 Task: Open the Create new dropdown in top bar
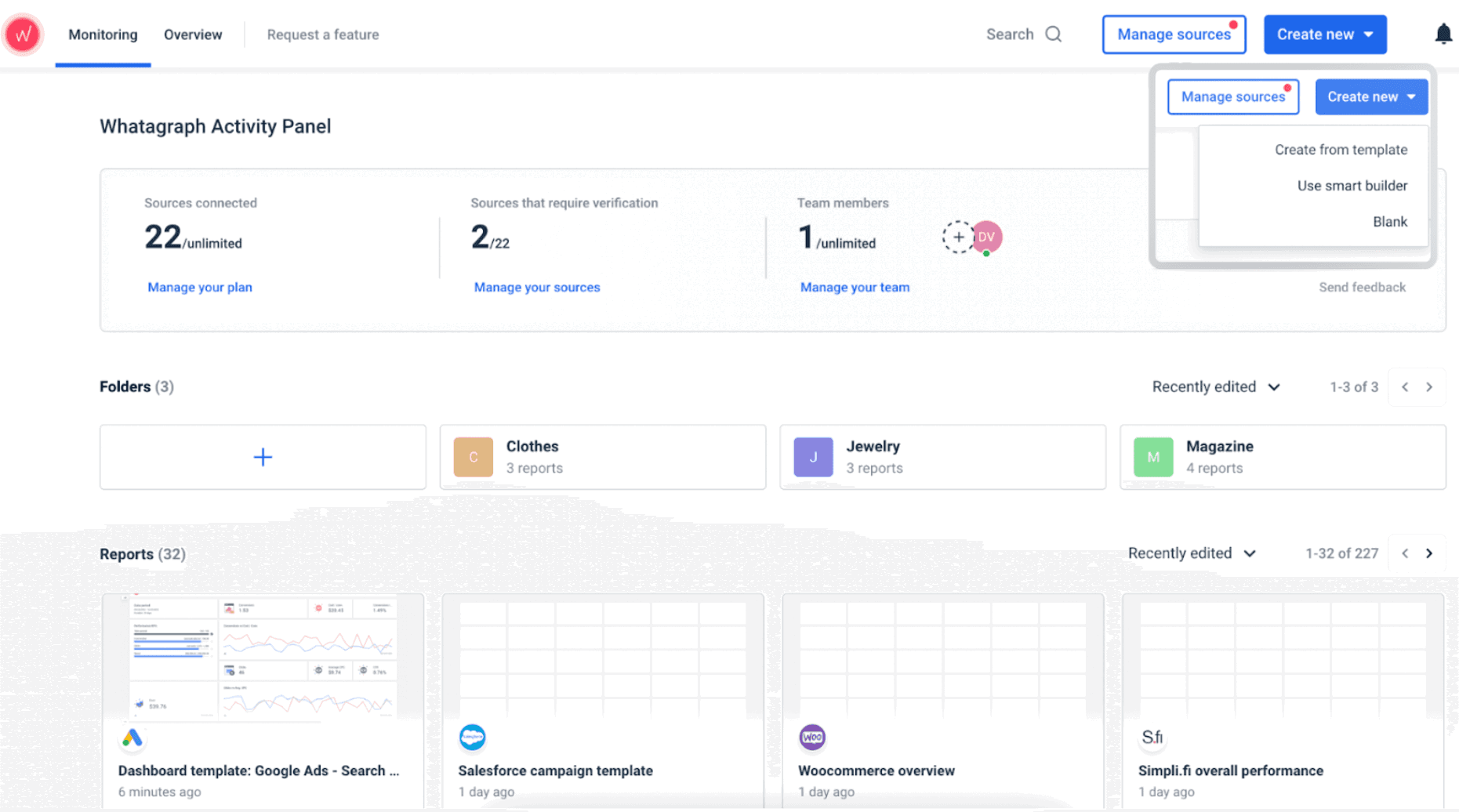(x=1324, y=34)
